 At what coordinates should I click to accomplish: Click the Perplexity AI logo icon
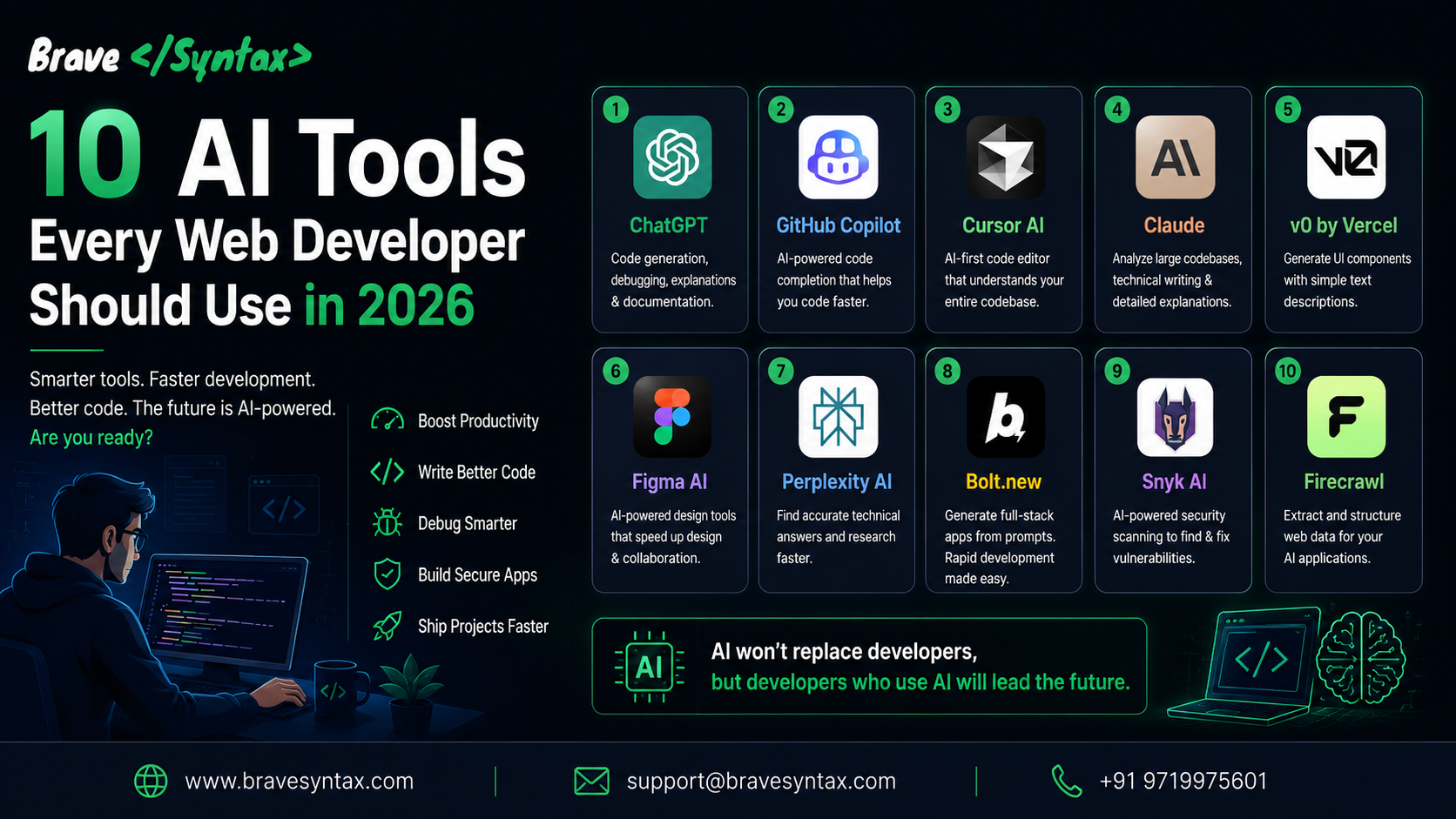(839, 417)
